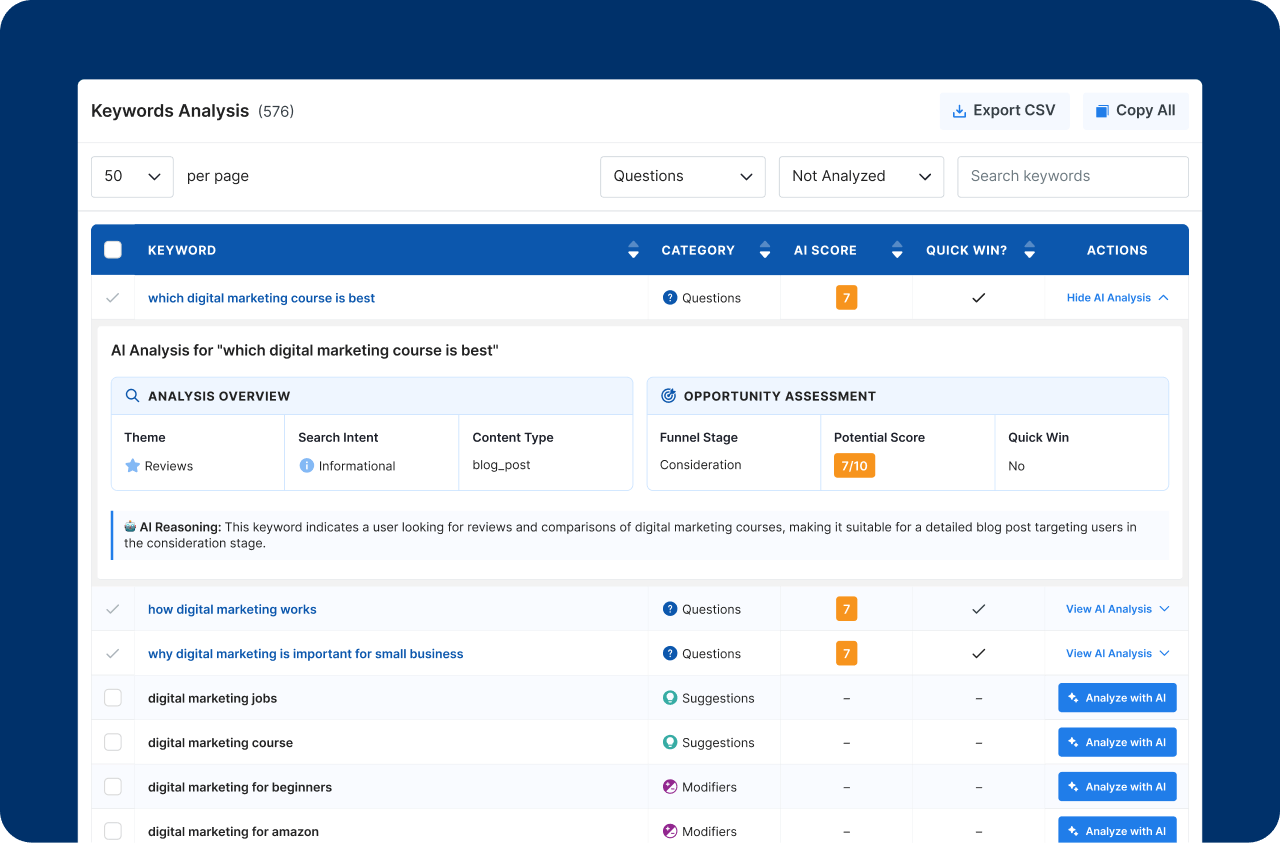The height and width of the screenshot is (843, 1280).
Task: Click the Search keywords input field
Action: [x=1073, y=176]
